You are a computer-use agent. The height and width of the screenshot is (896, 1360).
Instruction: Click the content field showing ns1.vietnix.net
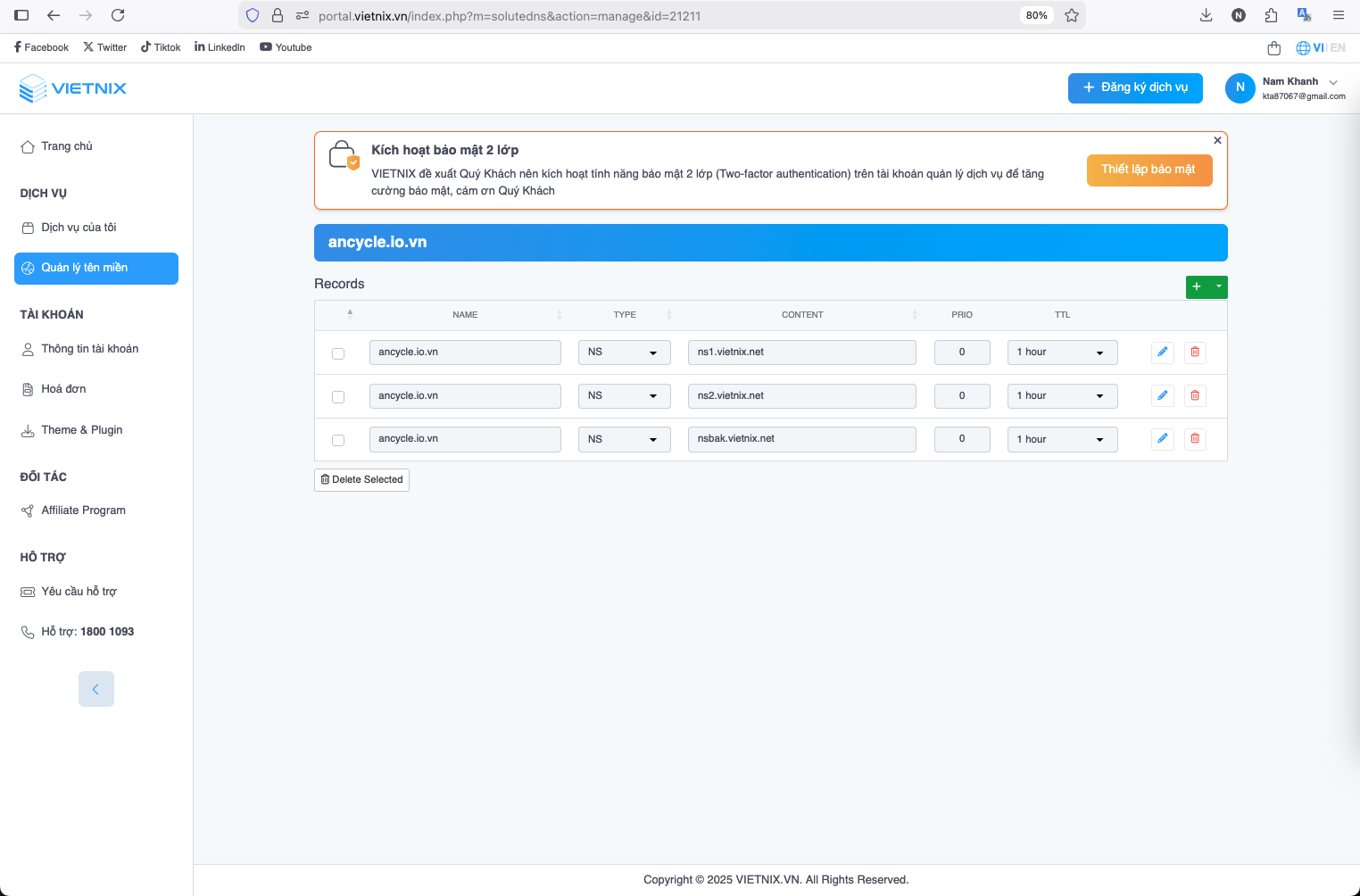(x=801, y=353)
